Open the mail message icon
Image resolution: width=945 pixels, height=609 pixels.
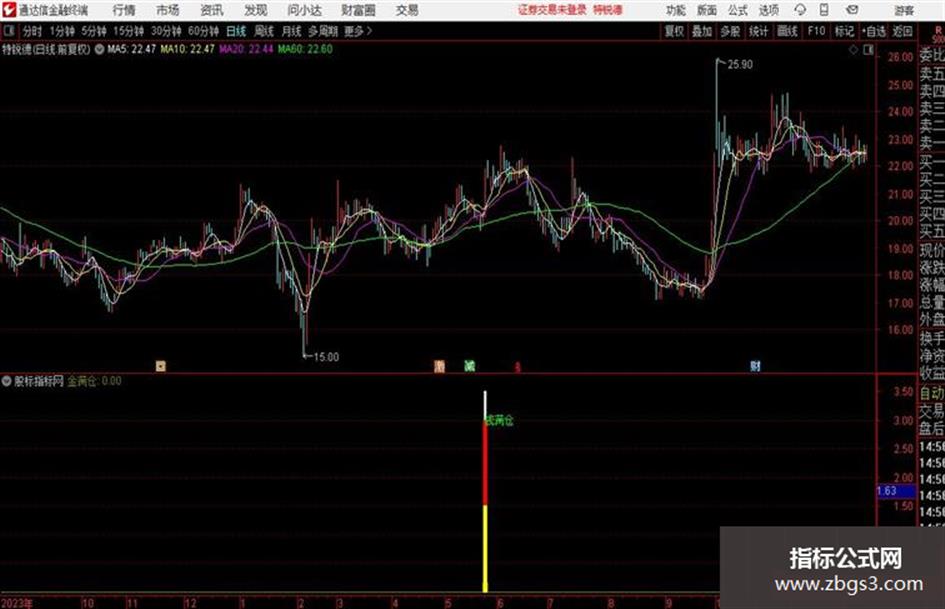point(852,10)
